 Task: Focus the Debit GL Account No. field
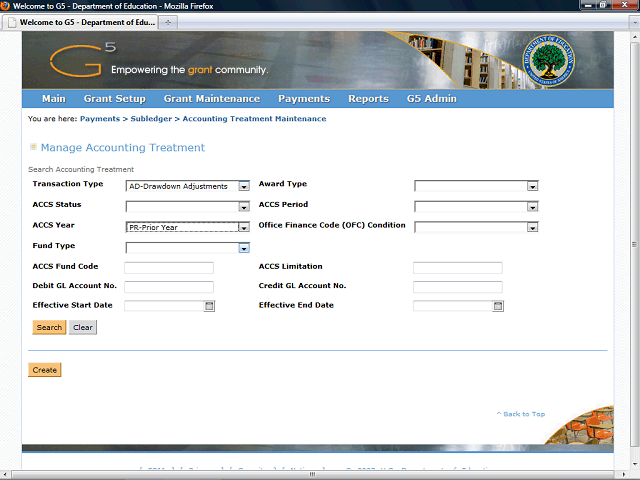point(169,287)
